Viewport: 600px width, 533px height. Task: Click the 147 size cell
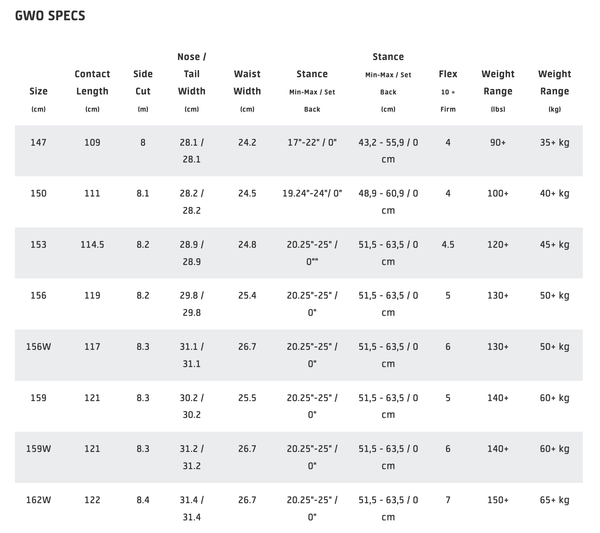(39, 142)
